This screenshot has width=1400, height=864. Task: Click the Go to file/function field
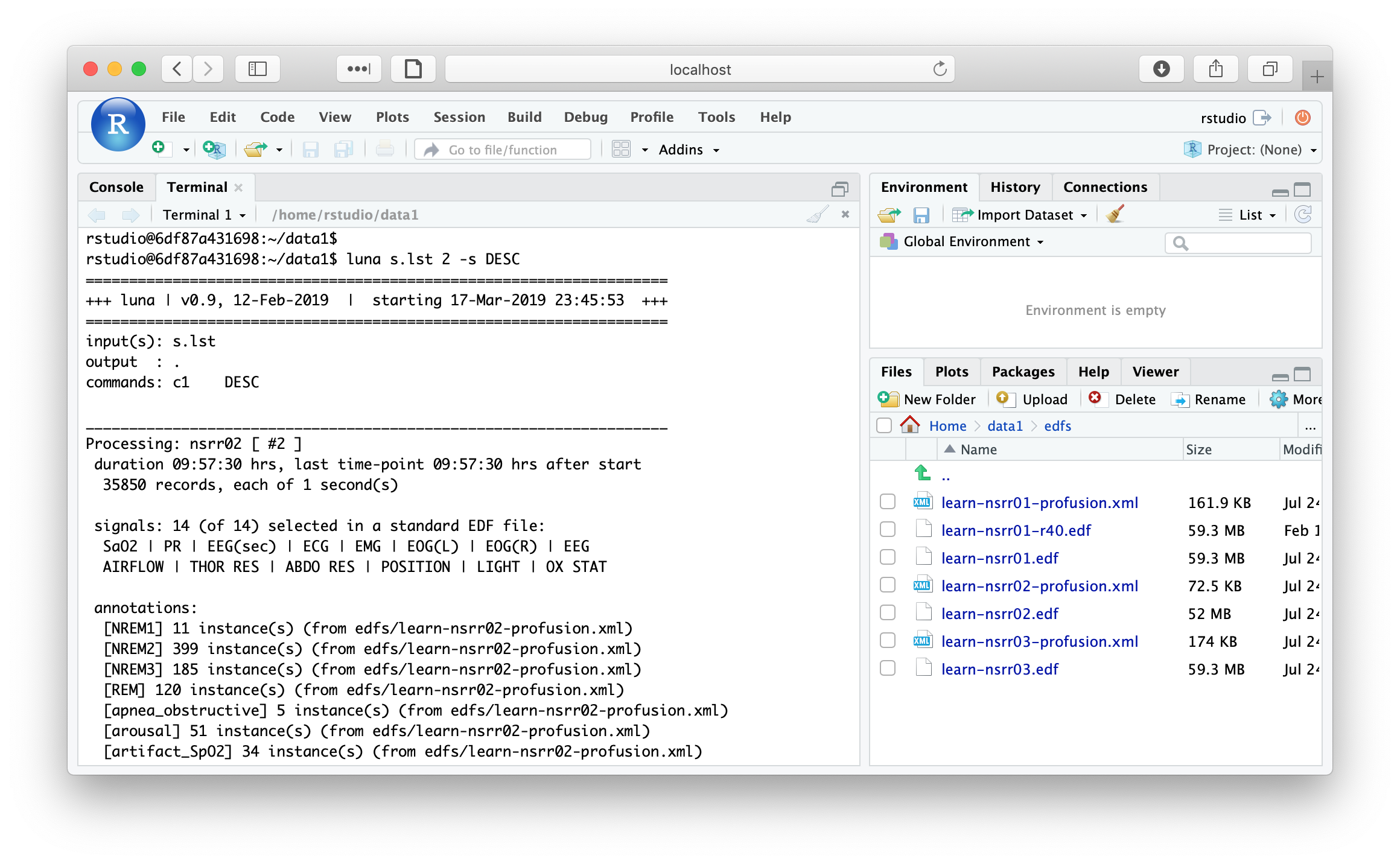coord(502,150)
